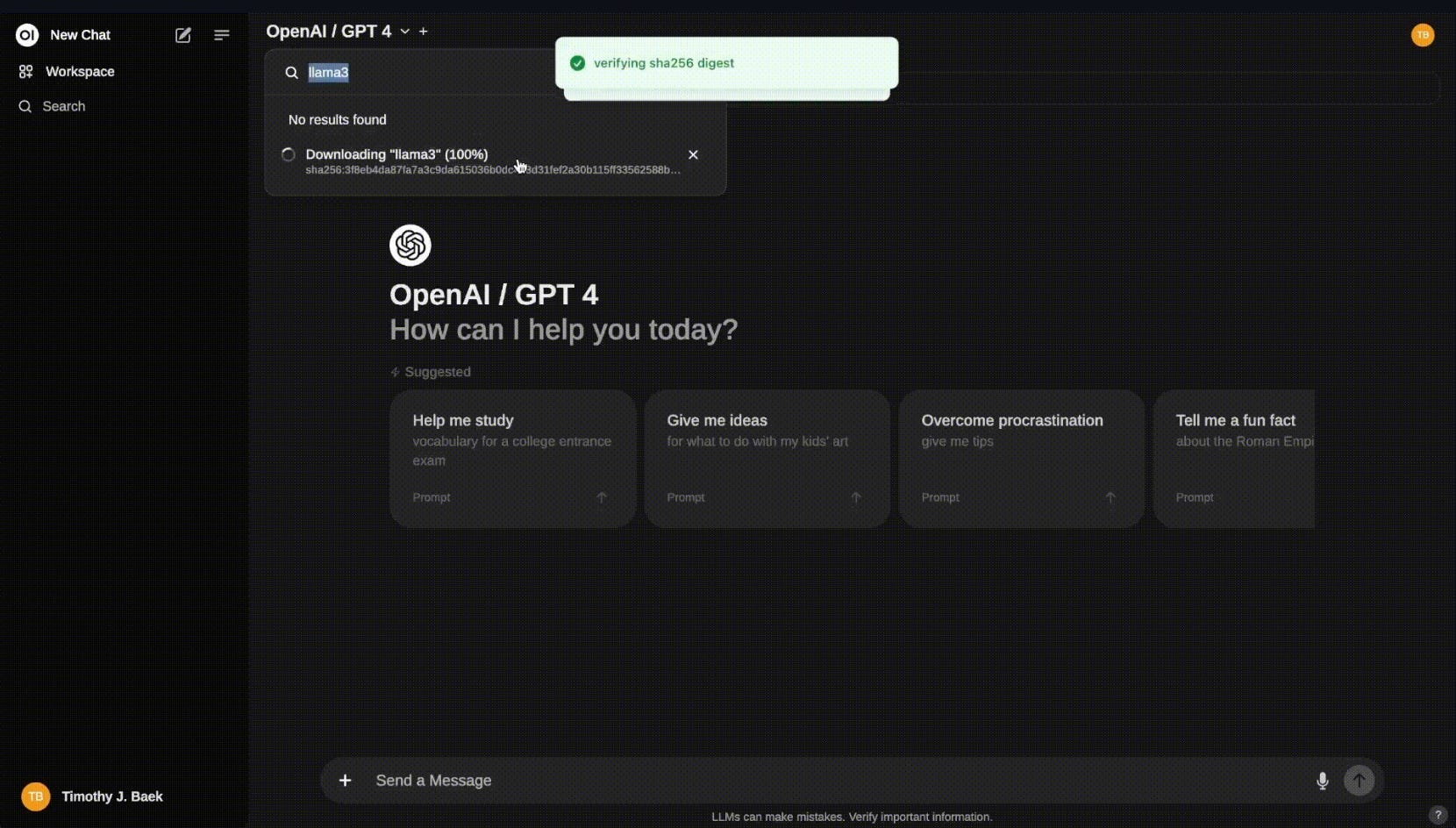This screenshot has height=828, width=1456.
Task: Add another model with the plus icon
Action: tap(424, 32)
